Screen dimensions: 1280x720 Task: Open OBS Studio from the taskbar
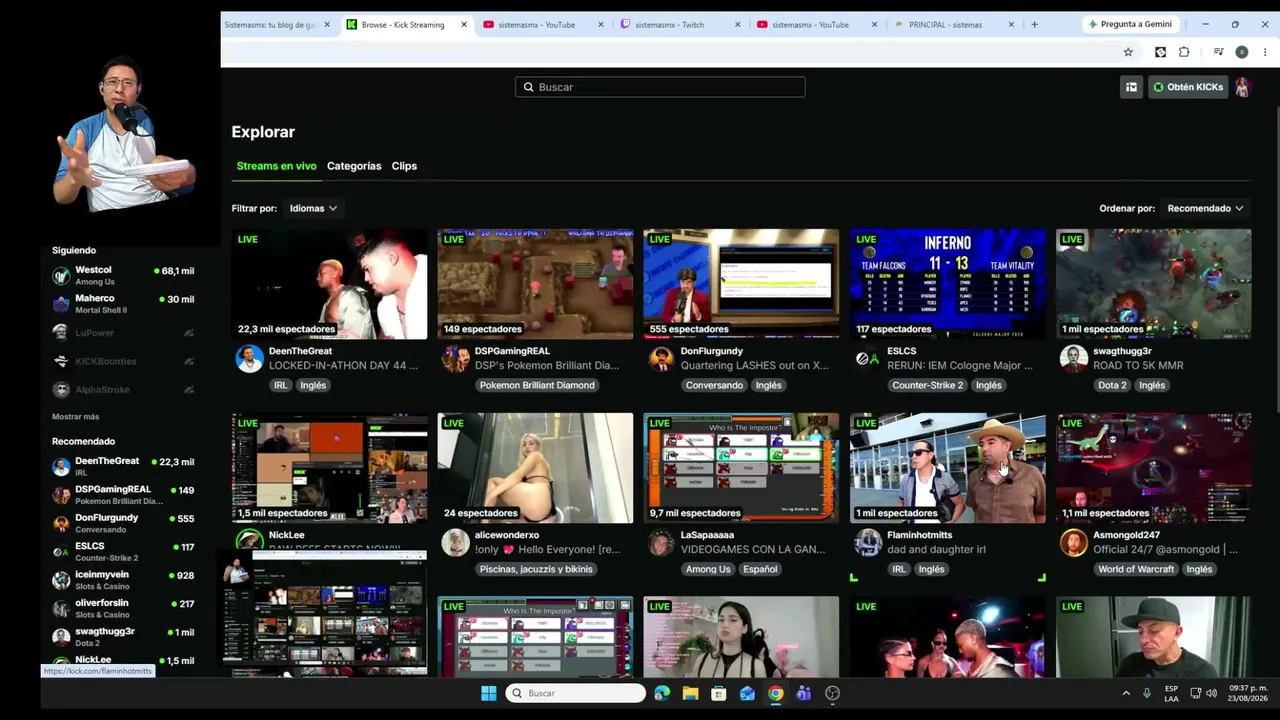pos(832,693)
